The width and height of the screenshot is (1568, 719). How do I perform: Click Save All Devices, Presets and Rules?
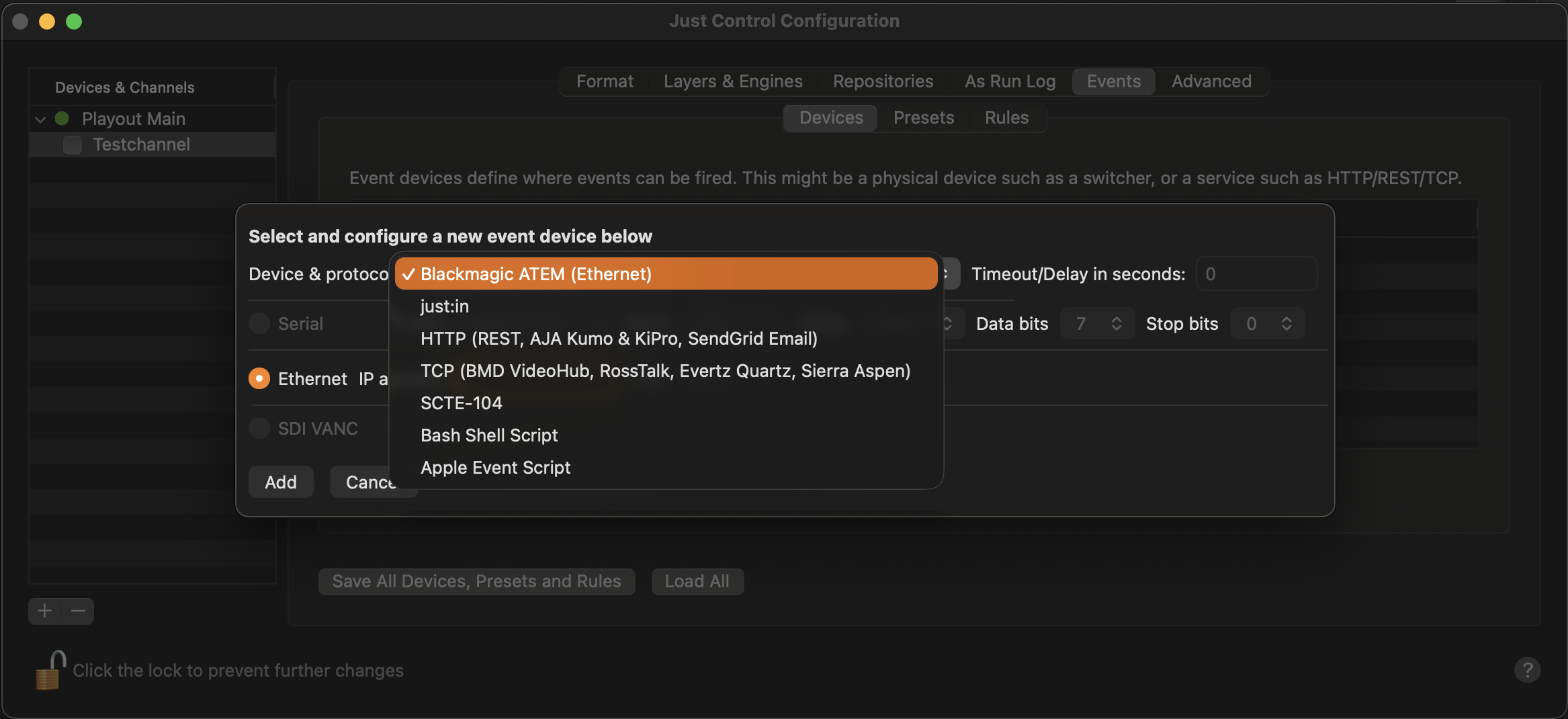coord(476,581)
